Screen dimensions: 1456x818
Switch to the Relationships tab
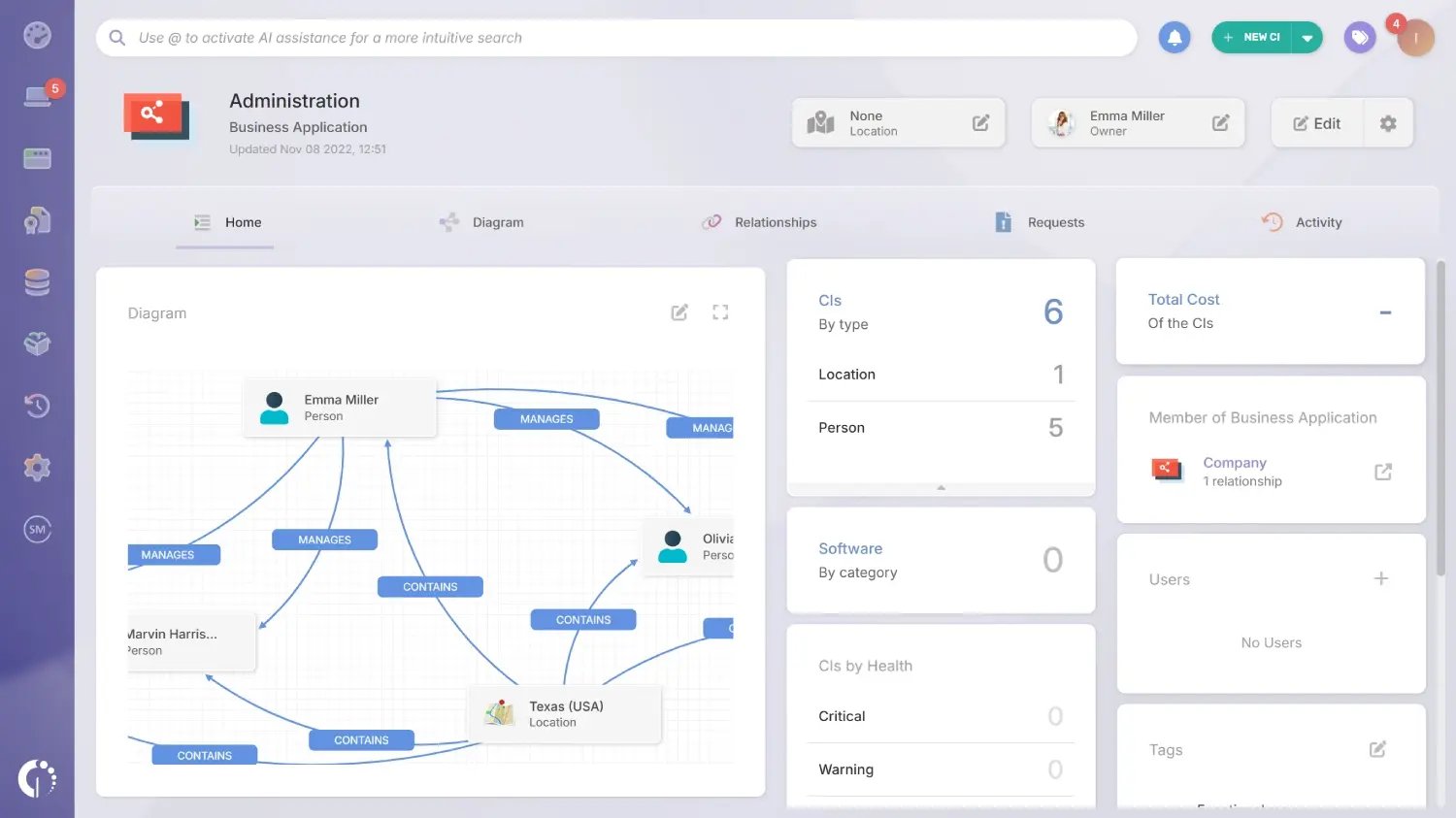774,221
